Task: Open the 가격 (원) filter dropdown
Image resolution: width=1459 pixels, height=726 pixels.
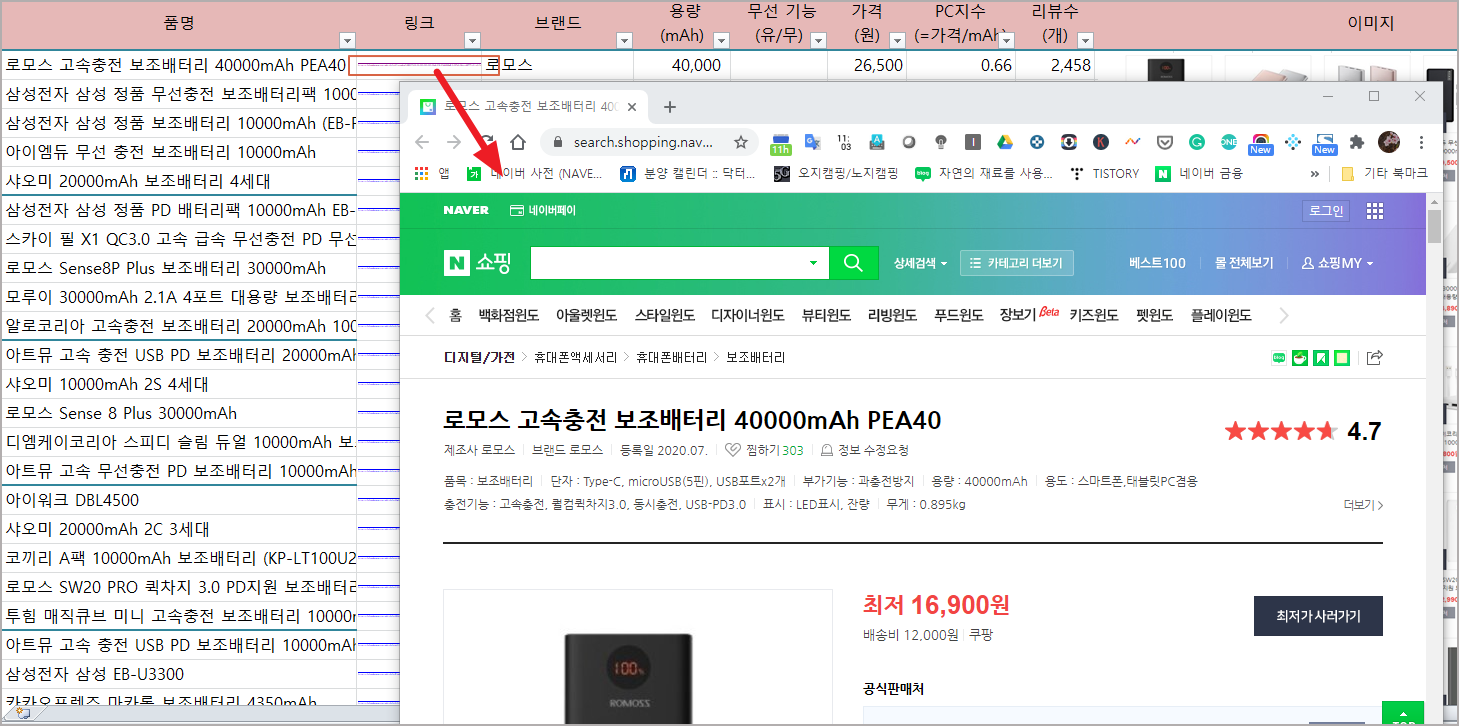Action: pyautogui.click(x=897, y=40)
